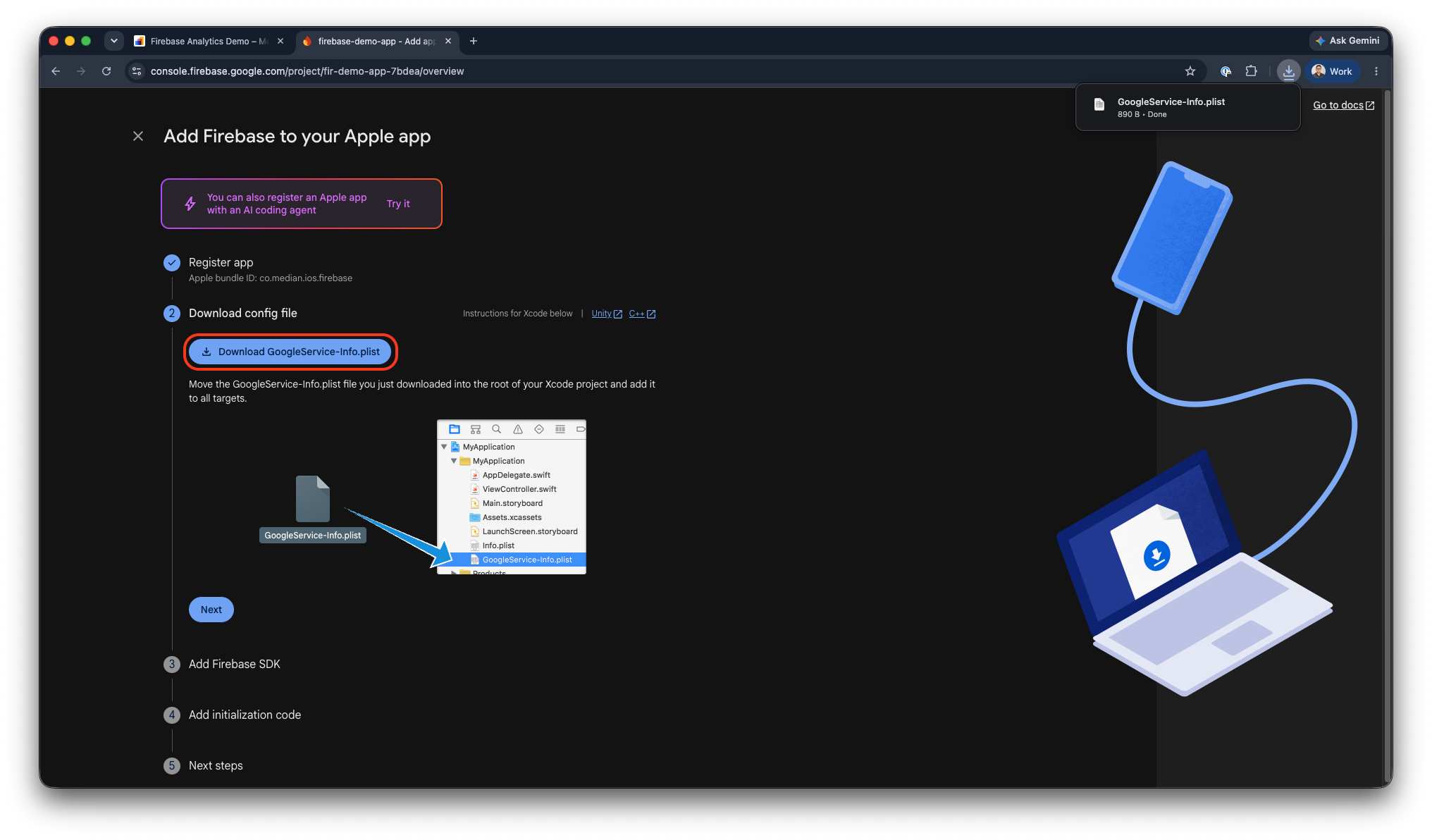The image size is (1432, 840).
Task: Reload the Firebase console page
Action: tap(106, 71)
